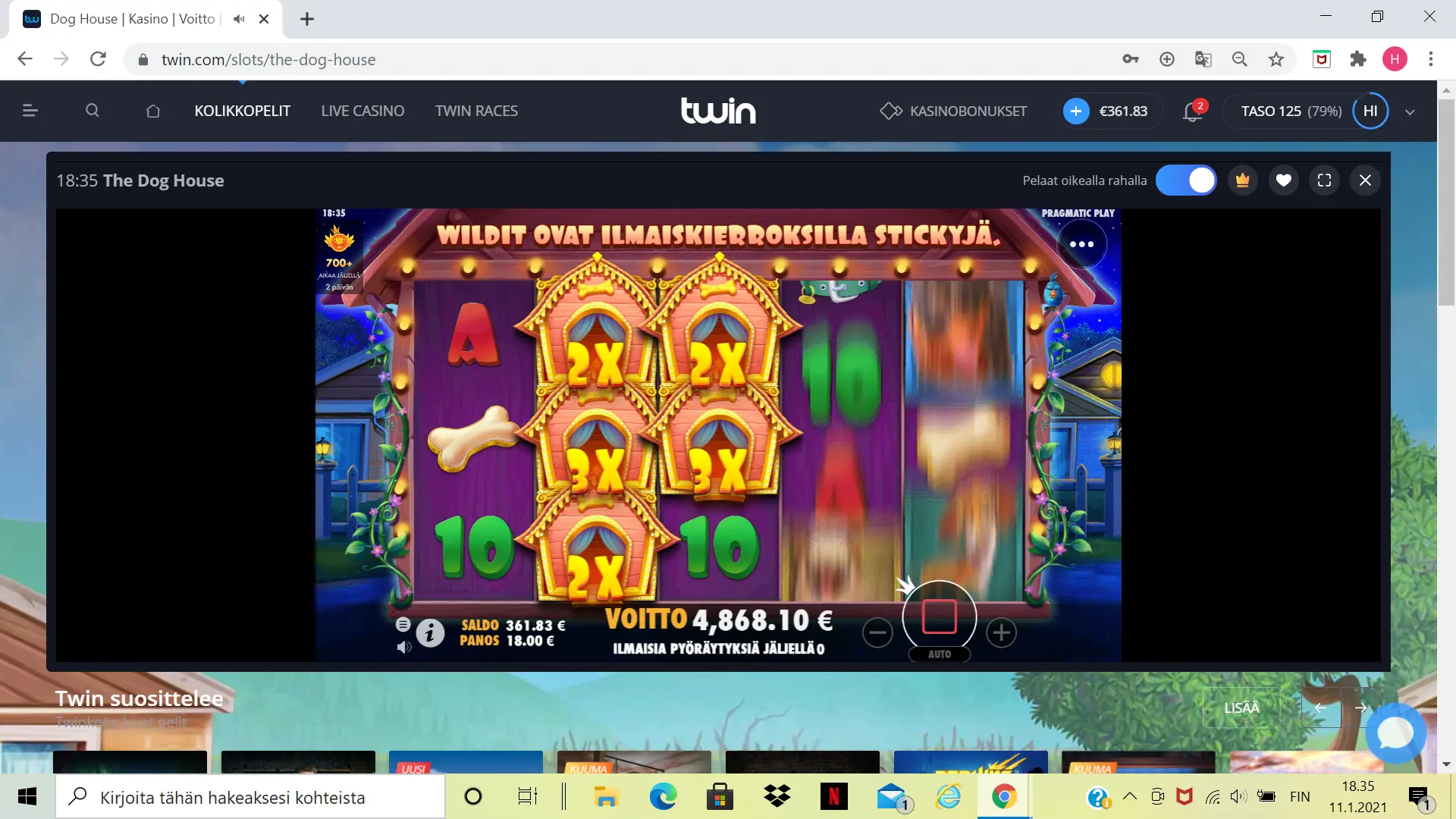1456x819 pixels.
Task: Select TWIN RACES in navigation
Action: pos(476,111)
